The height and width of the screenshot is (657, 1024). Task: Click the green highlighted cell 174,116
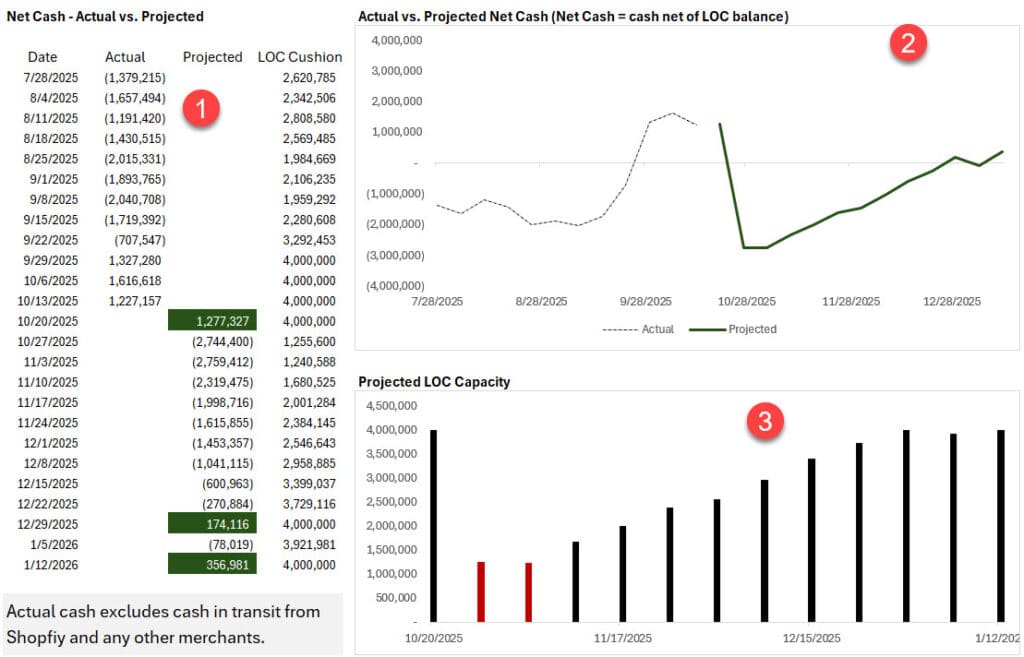tap(213, 524)
